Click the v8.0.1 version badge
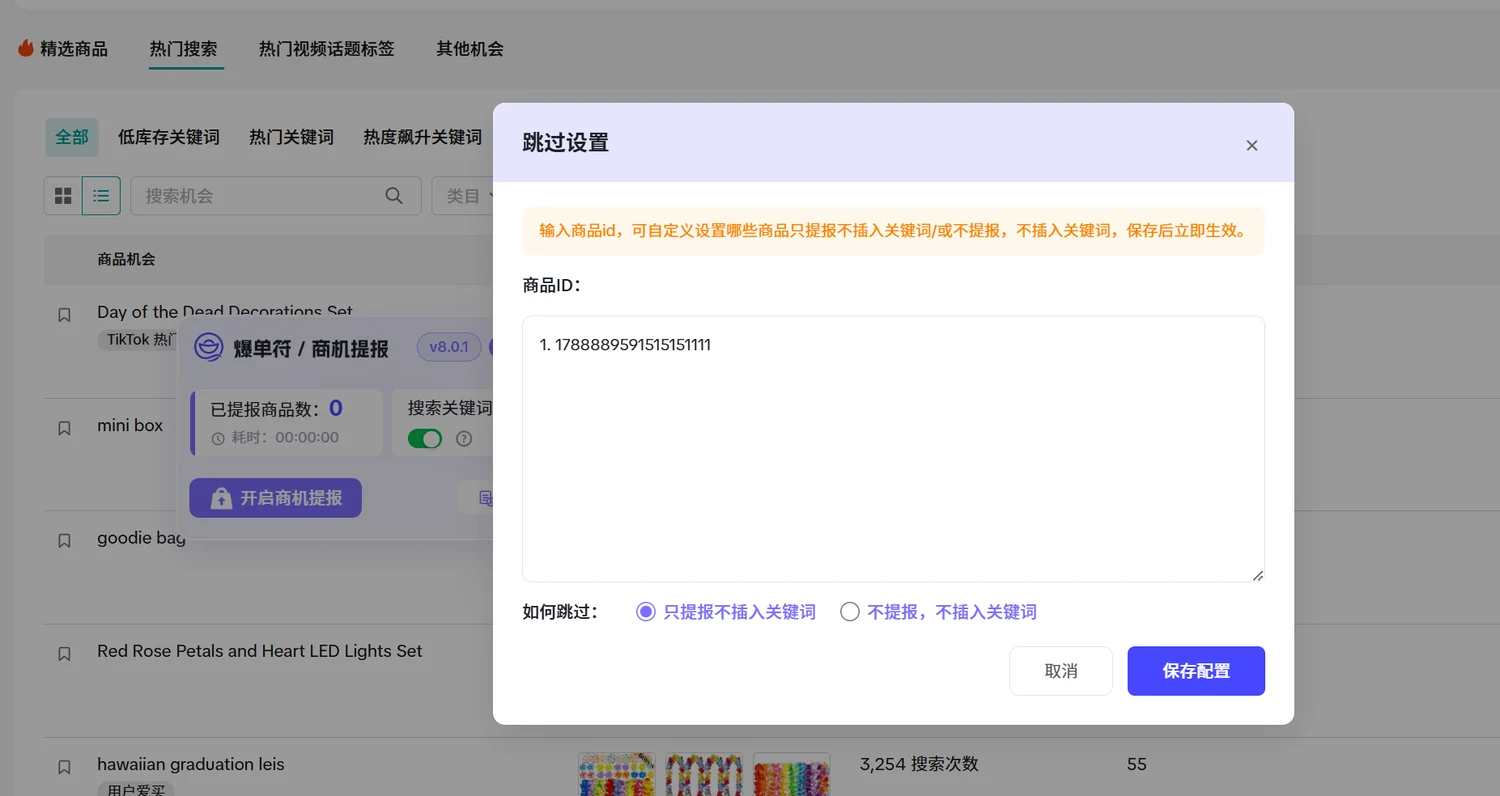The image size is (1500, 796). coord(449,347)
